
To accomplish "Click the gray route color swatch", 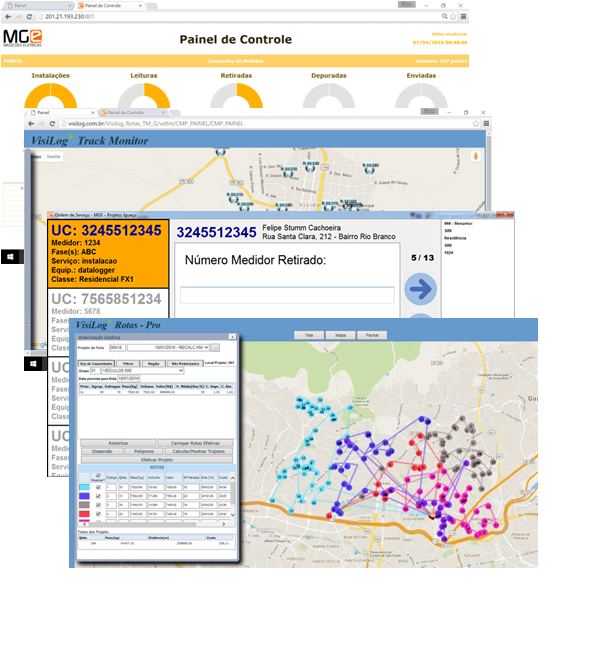I will click(84, 505).
